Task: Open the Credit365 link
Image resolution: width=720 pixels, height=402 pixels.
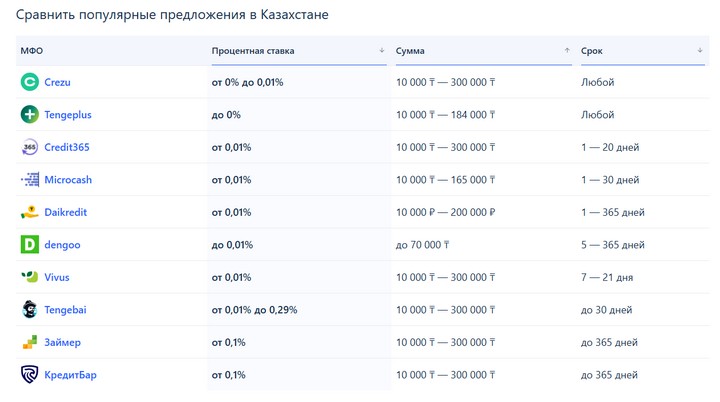Action: 67,147
